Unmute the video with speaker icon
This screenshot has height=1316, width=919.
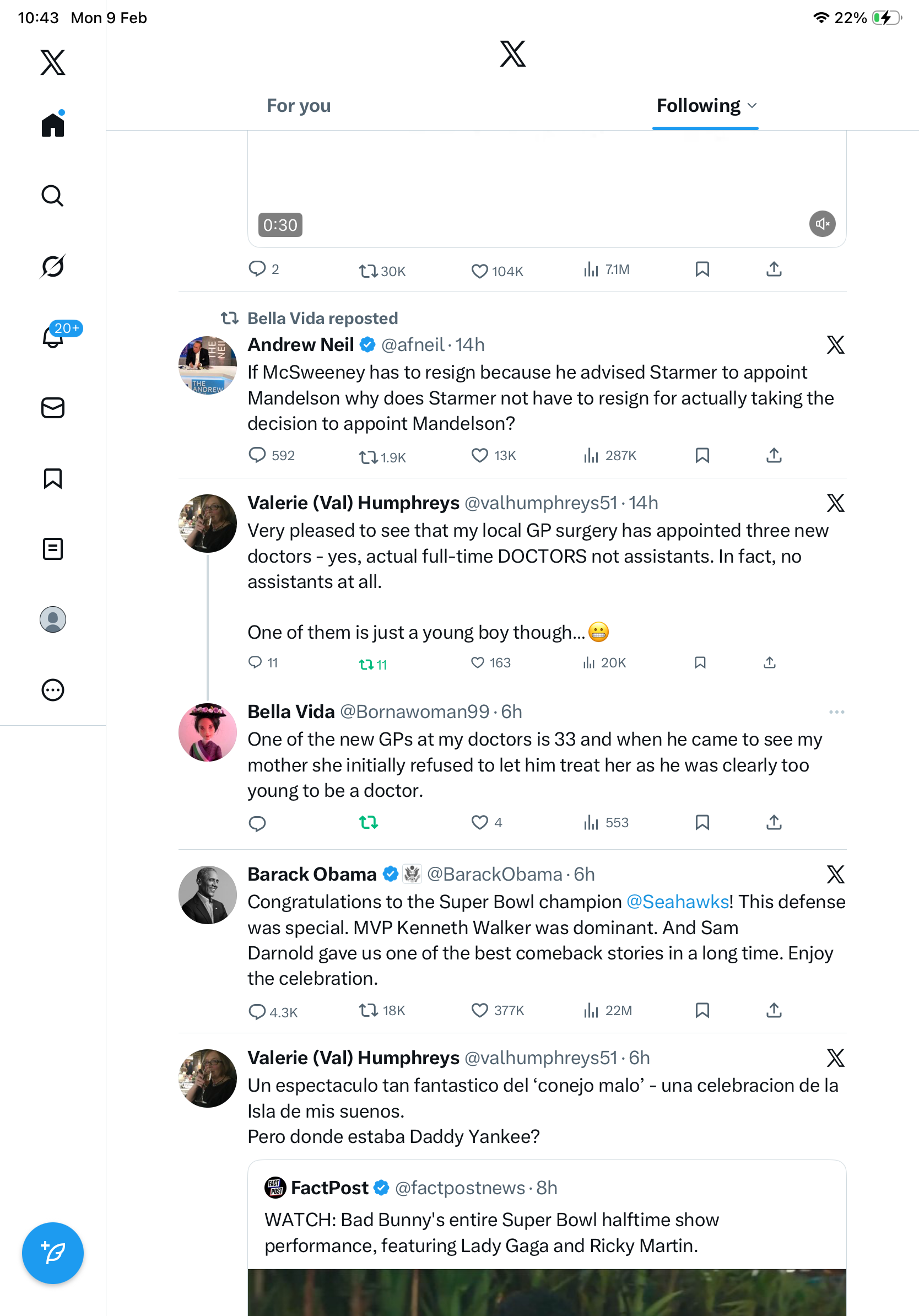821,224
